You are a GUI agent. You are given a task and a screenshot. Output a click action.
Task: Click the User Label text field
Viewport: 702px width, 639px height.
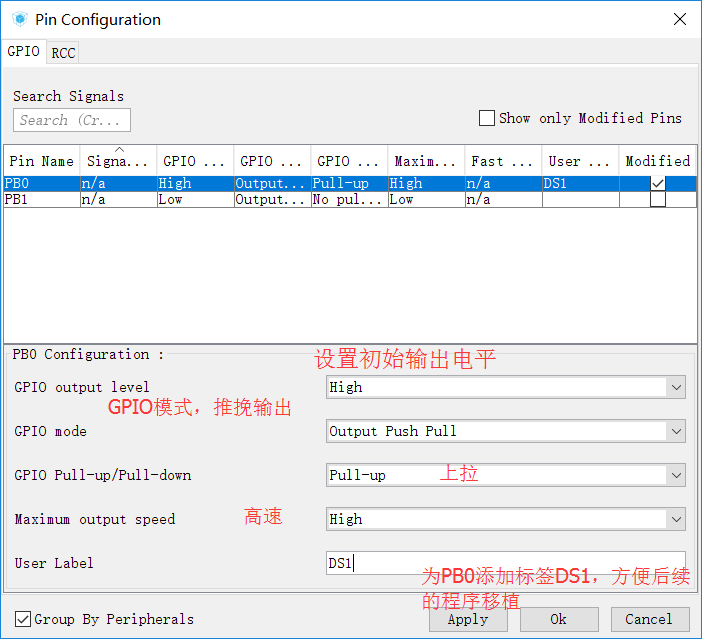505,563
